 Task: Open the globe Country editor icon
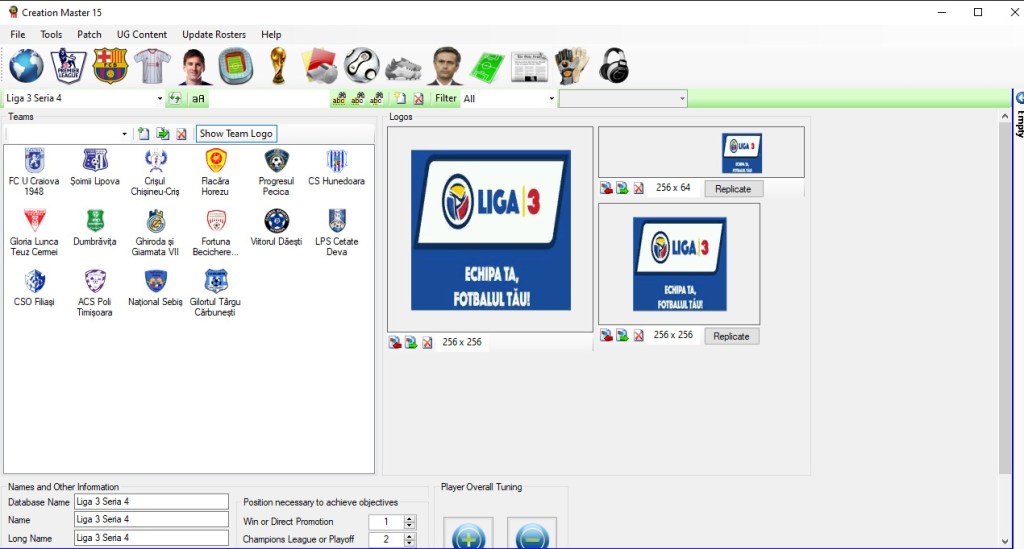click(27, 66)
